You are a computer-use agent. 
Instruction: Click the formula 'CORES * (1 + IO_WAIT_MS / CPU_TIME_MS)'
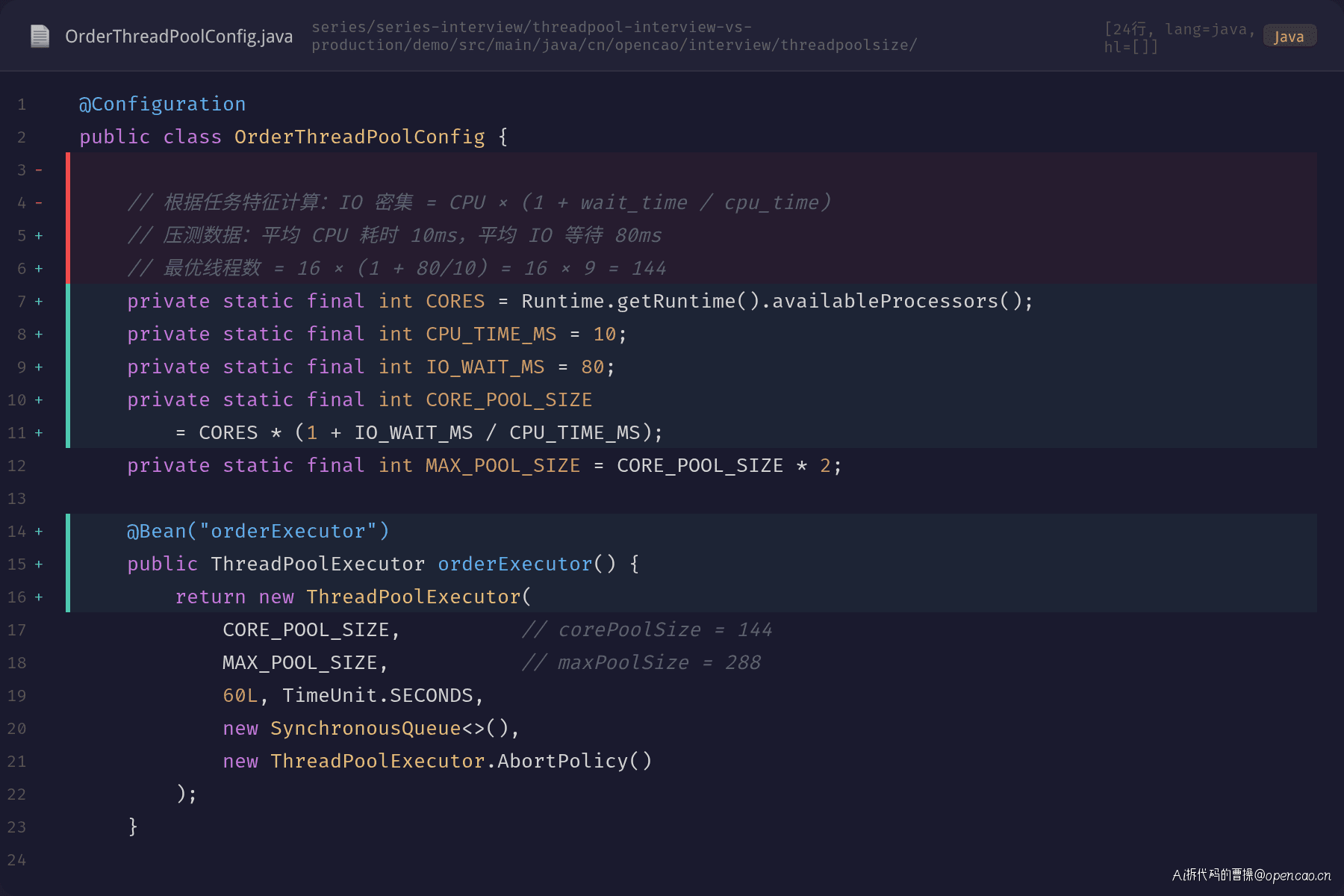426,432
